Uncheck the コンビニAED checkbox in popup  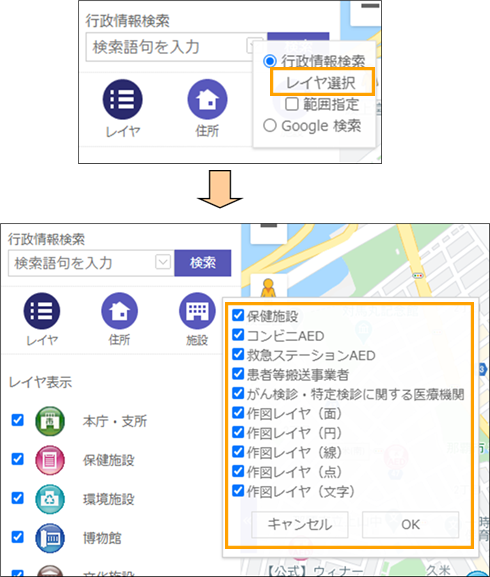click(238, 335)
